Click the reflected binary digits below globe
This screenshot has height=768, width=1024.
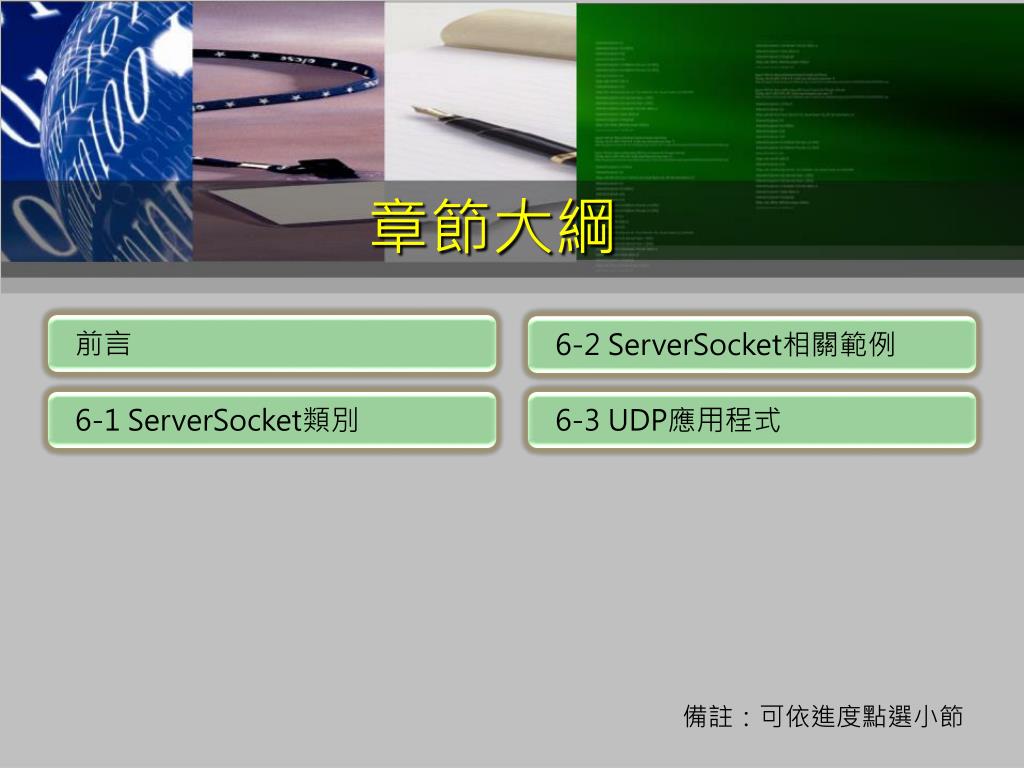click(x=97, y=221)
